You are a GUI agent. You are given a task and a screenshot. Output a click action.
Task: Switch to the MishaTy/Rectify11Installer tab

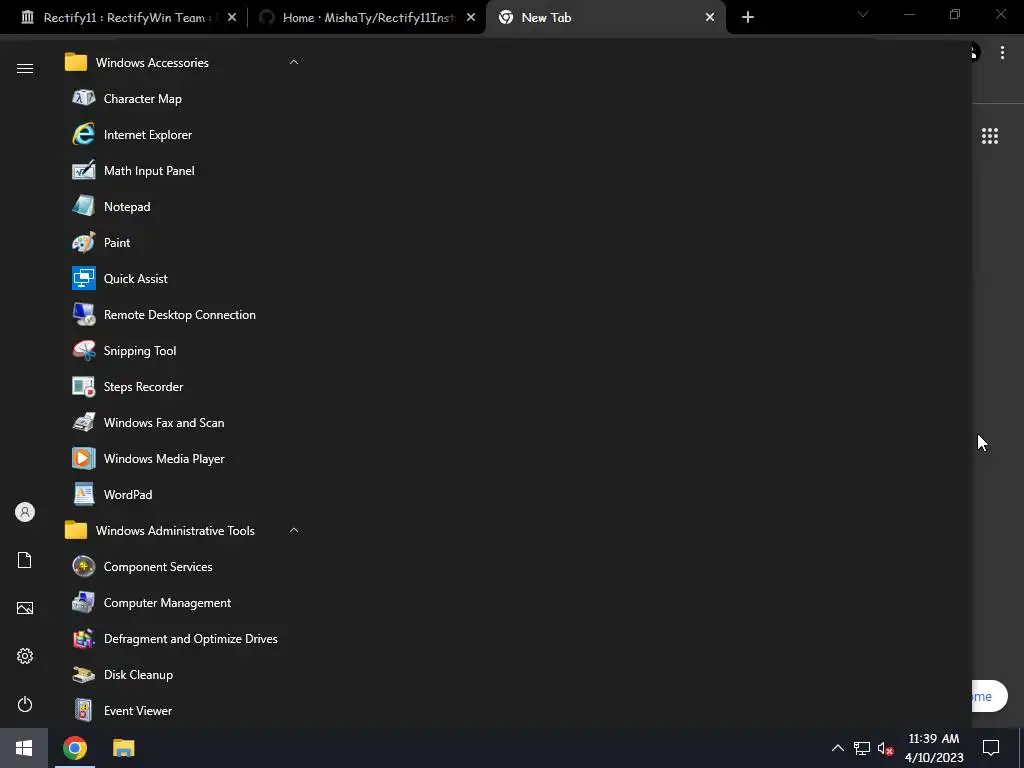pos(369,18)
